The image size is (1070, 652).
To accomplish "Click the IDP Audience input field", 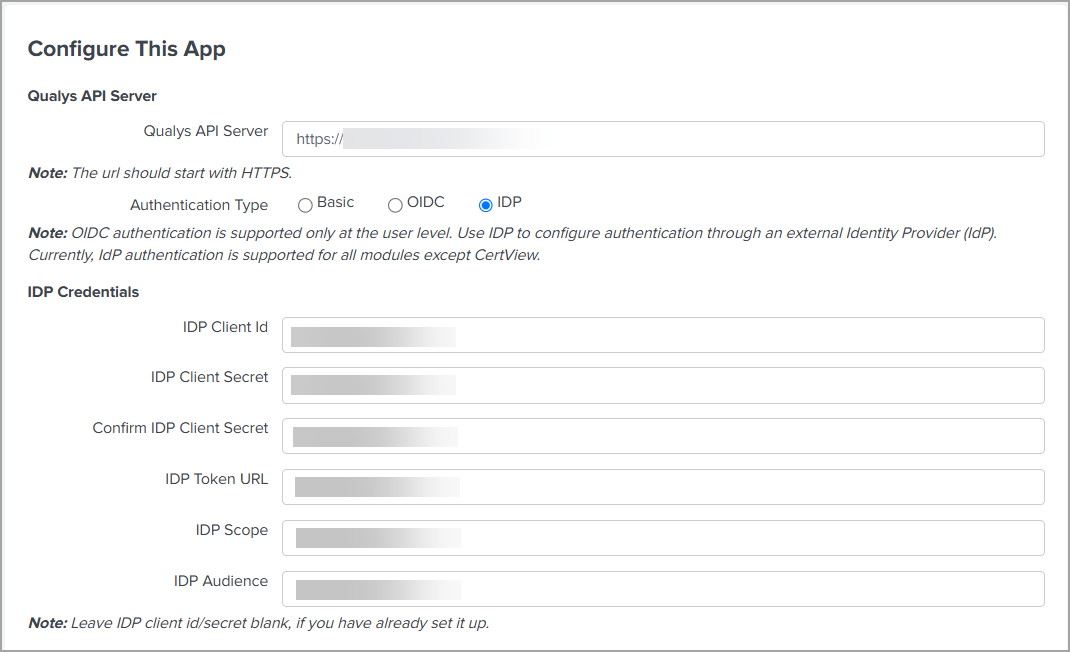I will click(663, 589).
